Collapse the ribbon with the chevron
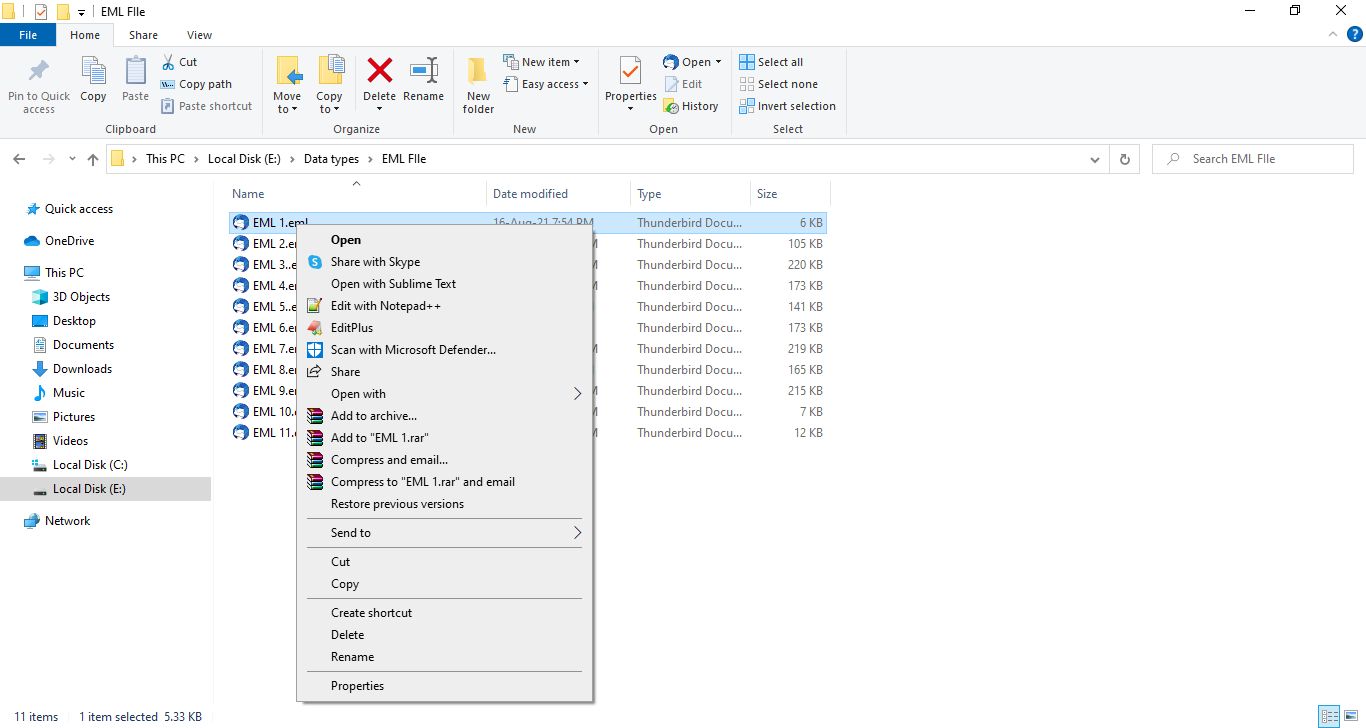The image size is (1366, 728). [x=1335, y=35]
